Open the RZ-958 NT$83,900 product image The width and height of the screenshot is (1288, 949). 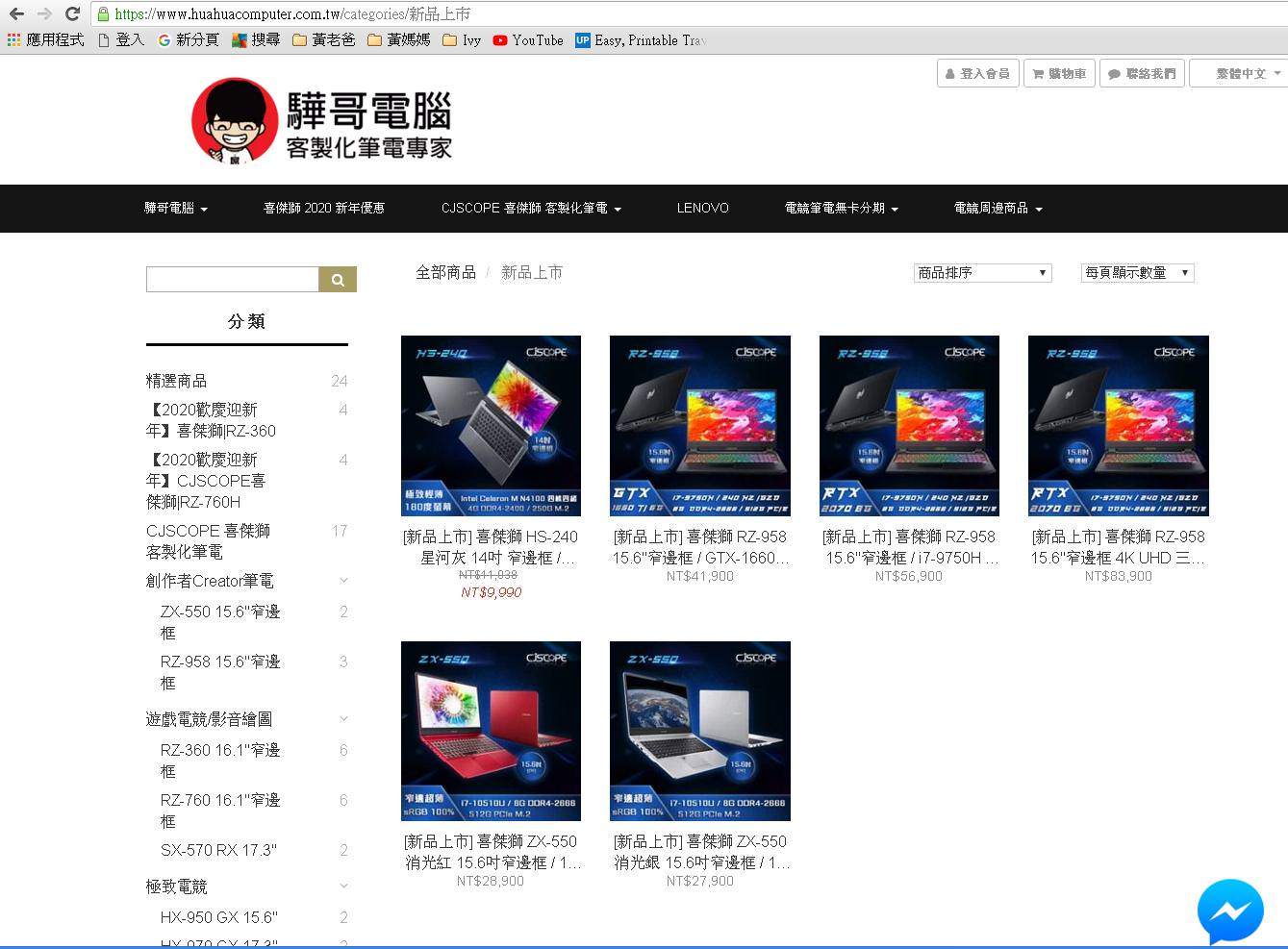pyautogui.click(x=1118, y=426)
